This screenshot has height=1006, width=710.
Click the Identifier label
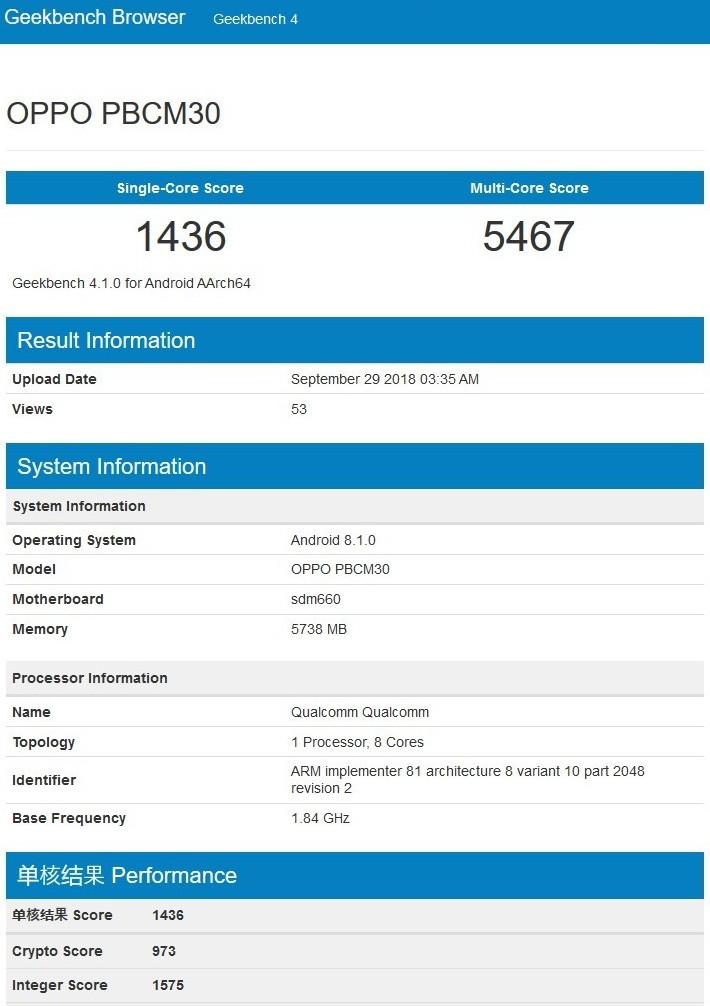tap(44, 780)
